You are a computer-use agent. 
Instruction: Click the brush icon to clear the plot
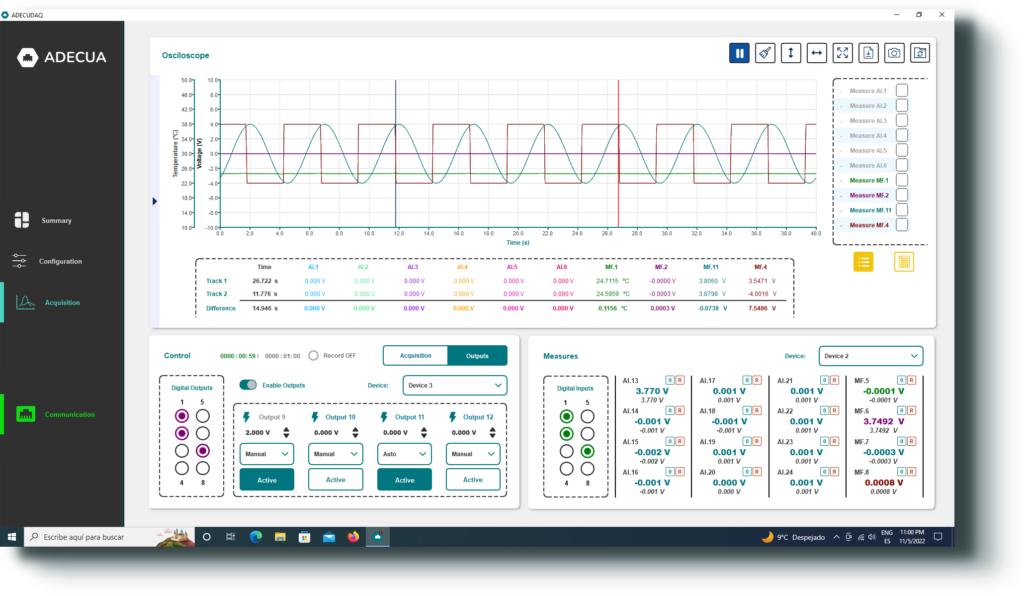[765, 53]
